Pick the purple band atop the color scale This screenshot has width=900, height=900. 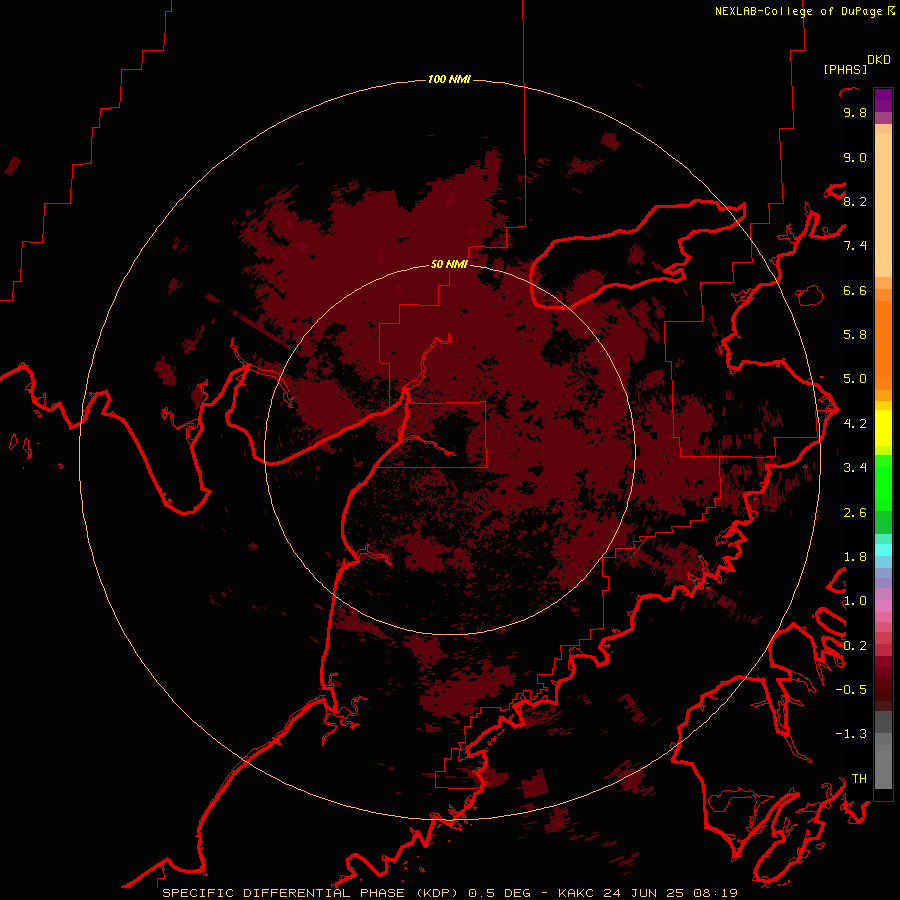[883, 100]
